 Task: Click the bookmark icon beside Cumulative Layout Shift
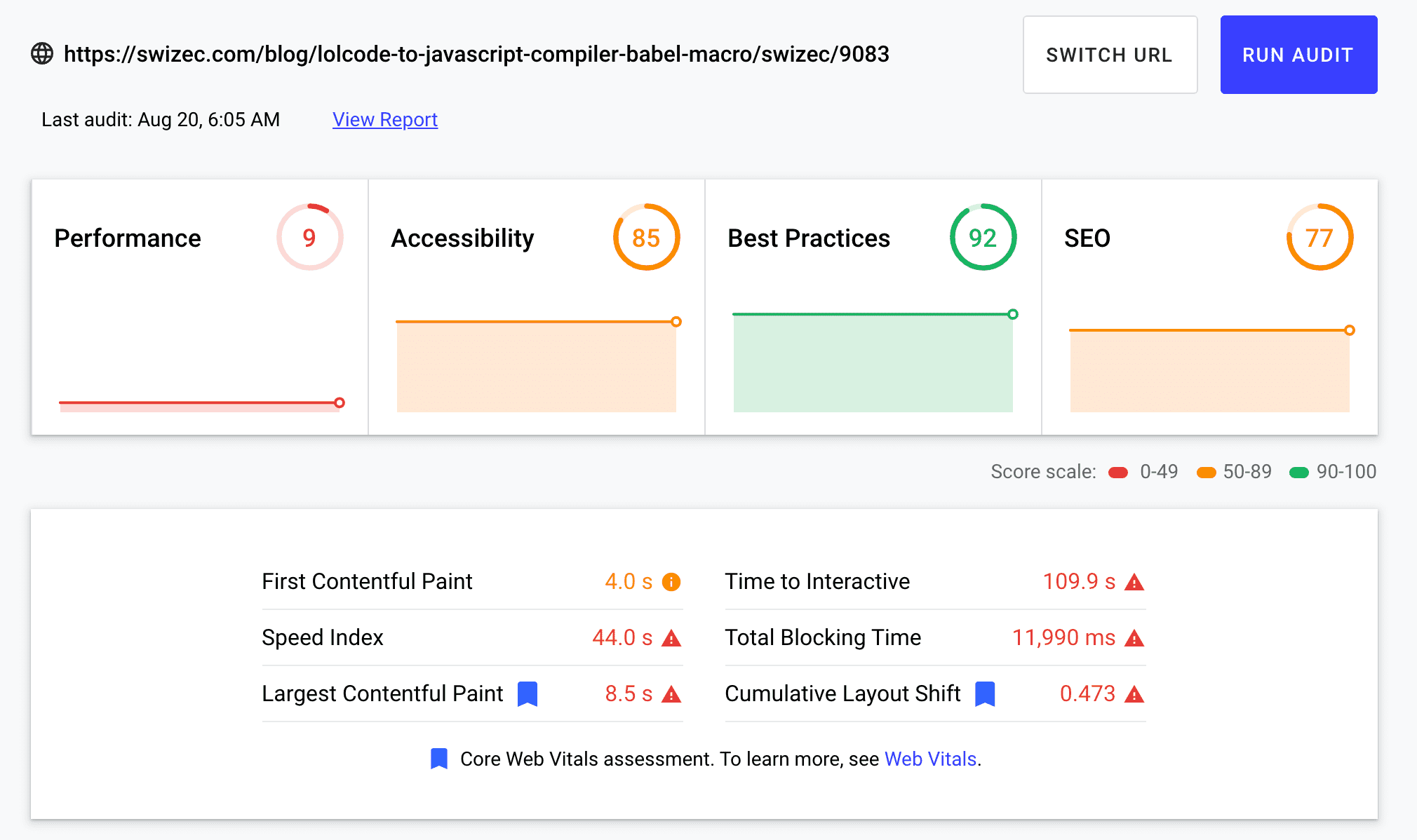pyautogui.click(x=985, y=694)
